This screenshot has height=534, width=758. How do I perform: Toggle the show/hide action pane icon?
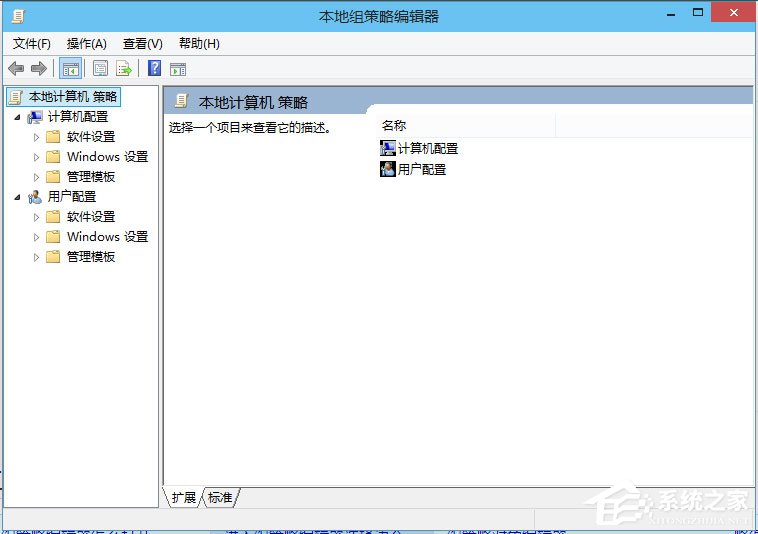[178, 68]
